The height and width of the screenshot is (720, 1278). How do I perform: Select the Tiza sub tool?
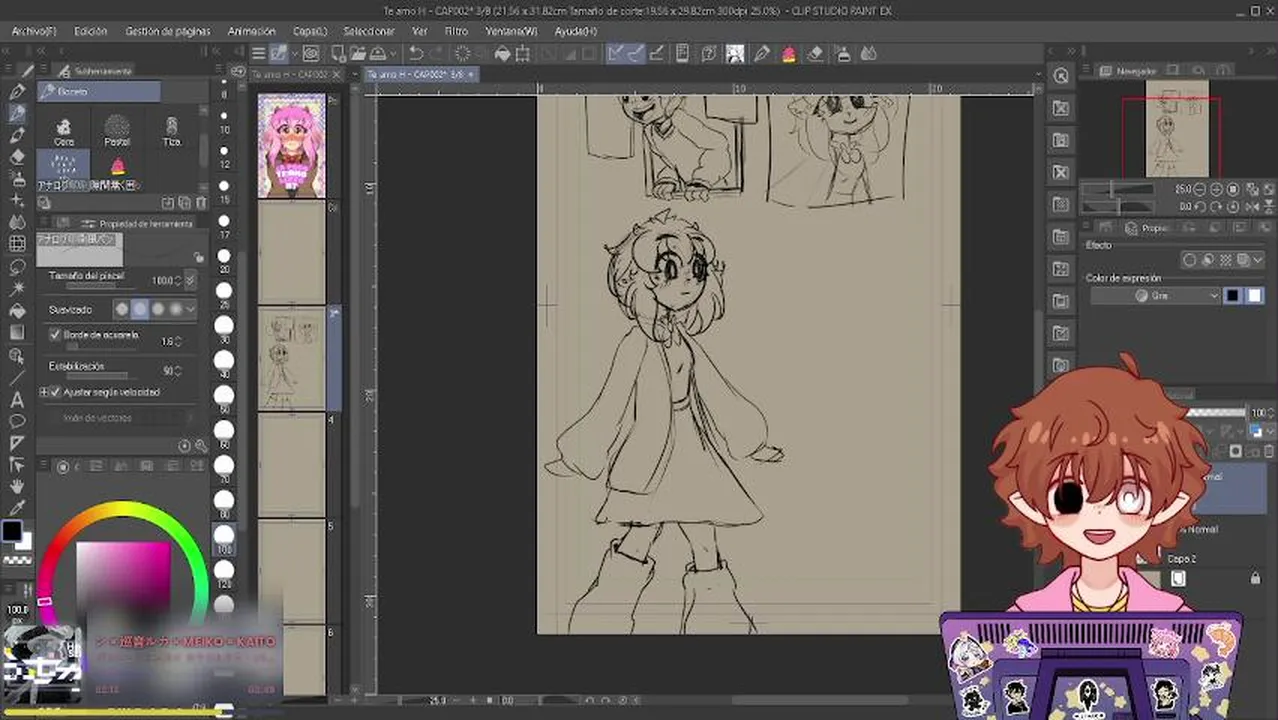[171, 131]
